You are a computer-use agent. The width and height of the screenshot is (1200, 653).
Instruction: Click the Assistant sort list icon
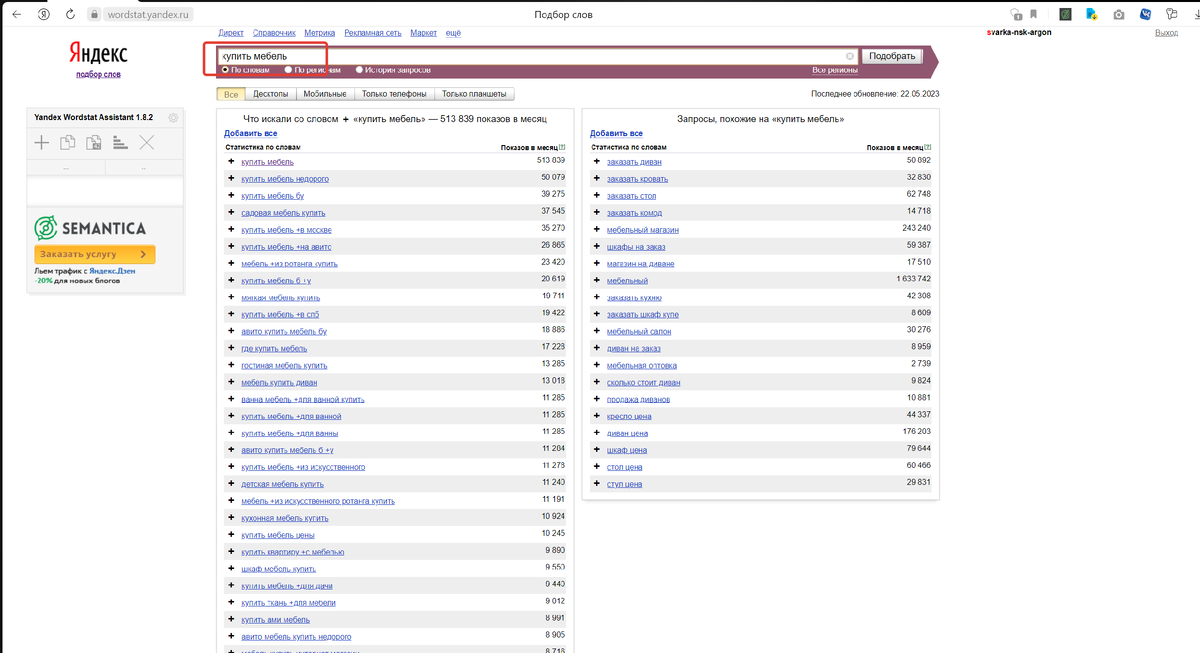(120, 143)
